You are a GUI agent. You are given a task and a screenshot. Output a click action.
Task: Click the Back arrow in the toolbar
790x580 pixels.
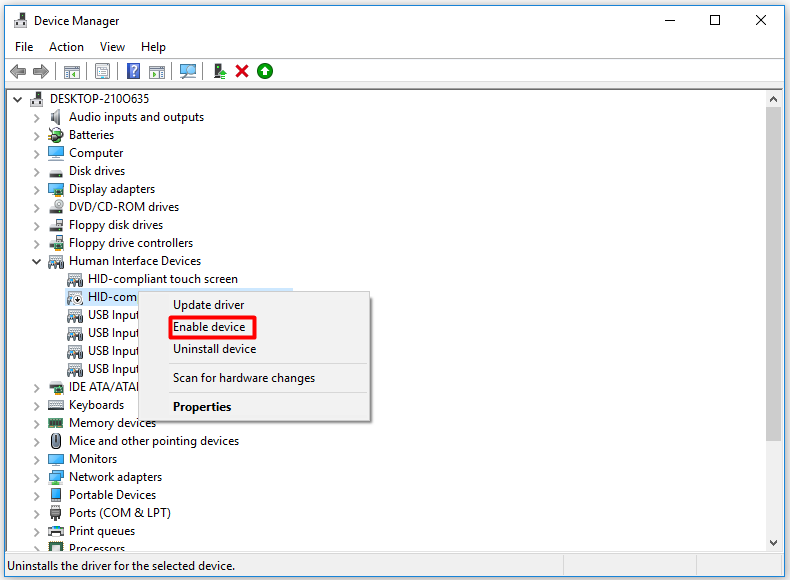pyautogui.click(x=18, y=71)
